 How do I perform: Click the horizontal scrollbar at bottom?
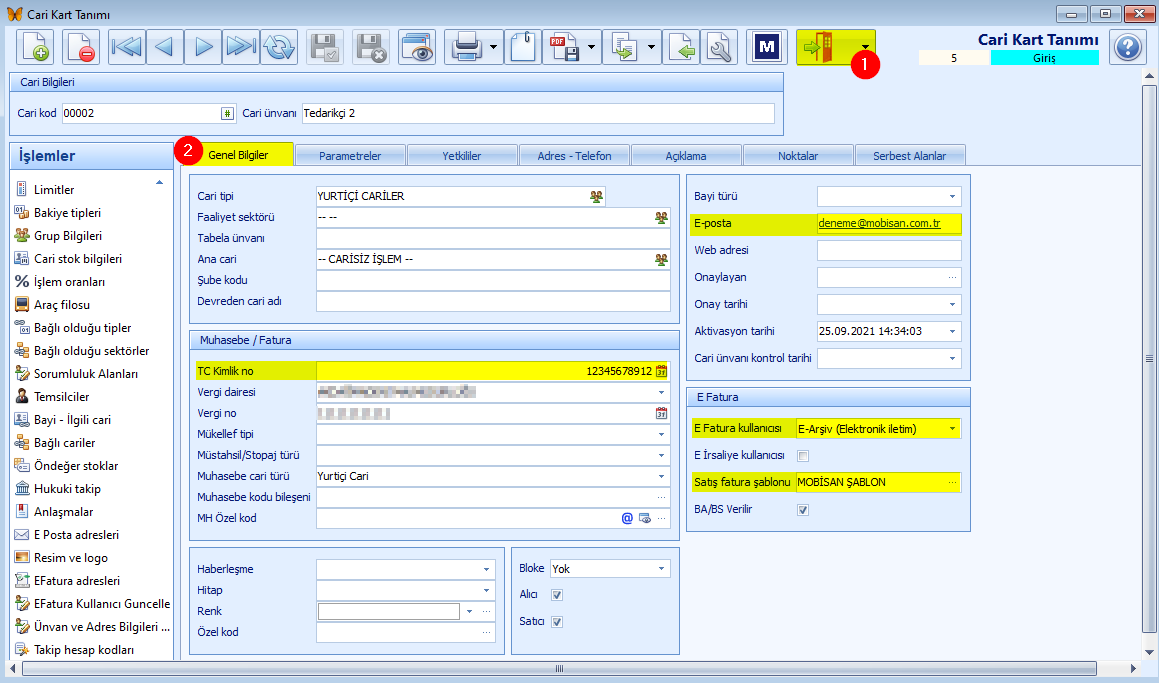tap(559, 669)
